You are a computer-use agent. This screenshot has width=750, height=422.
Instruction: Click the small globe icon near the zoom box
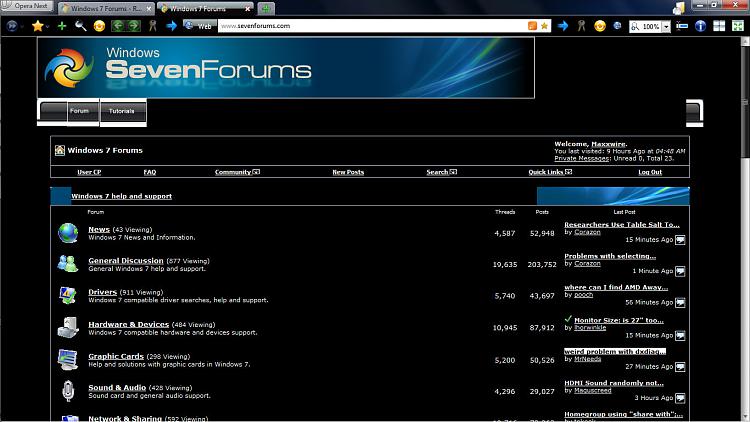(618, 26)
